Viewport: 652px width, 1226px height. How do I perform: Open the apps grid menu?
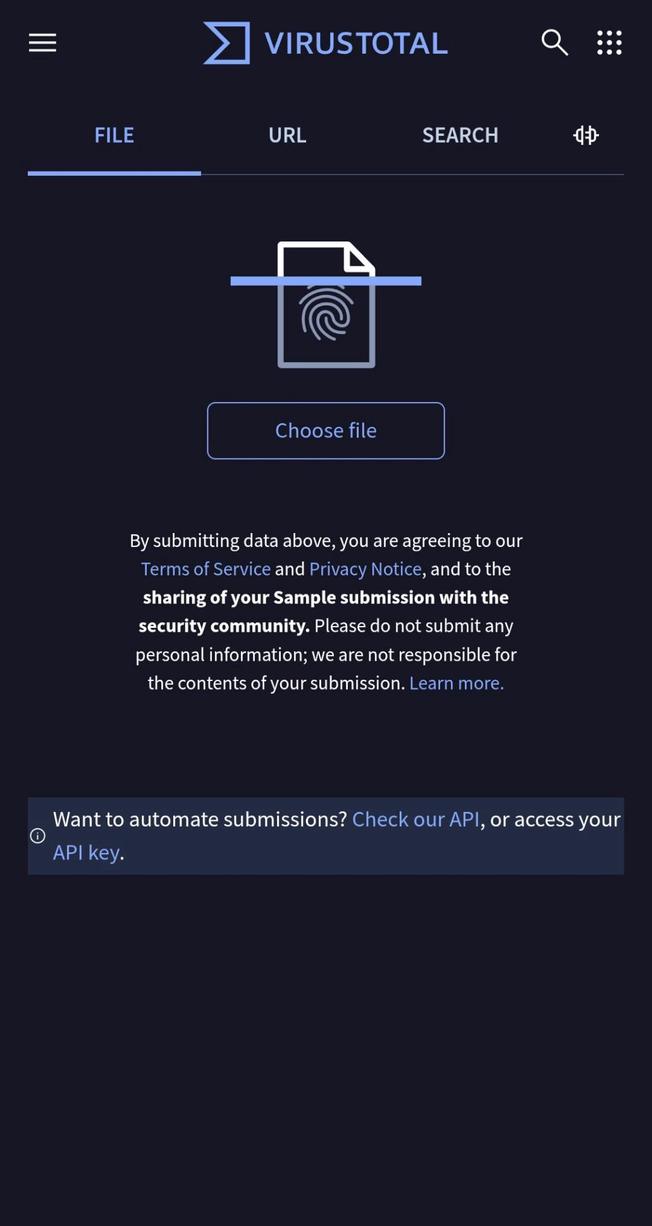[x=610, y=40]
